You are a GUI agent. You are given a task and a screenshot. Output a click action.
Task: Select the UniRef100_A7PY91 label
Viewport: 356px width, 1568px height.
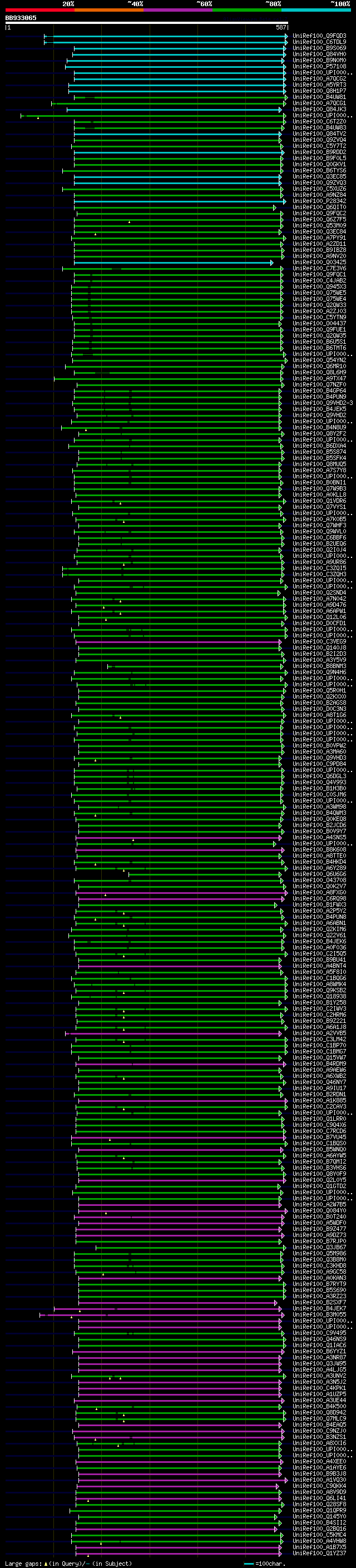[x=319, y=238]
